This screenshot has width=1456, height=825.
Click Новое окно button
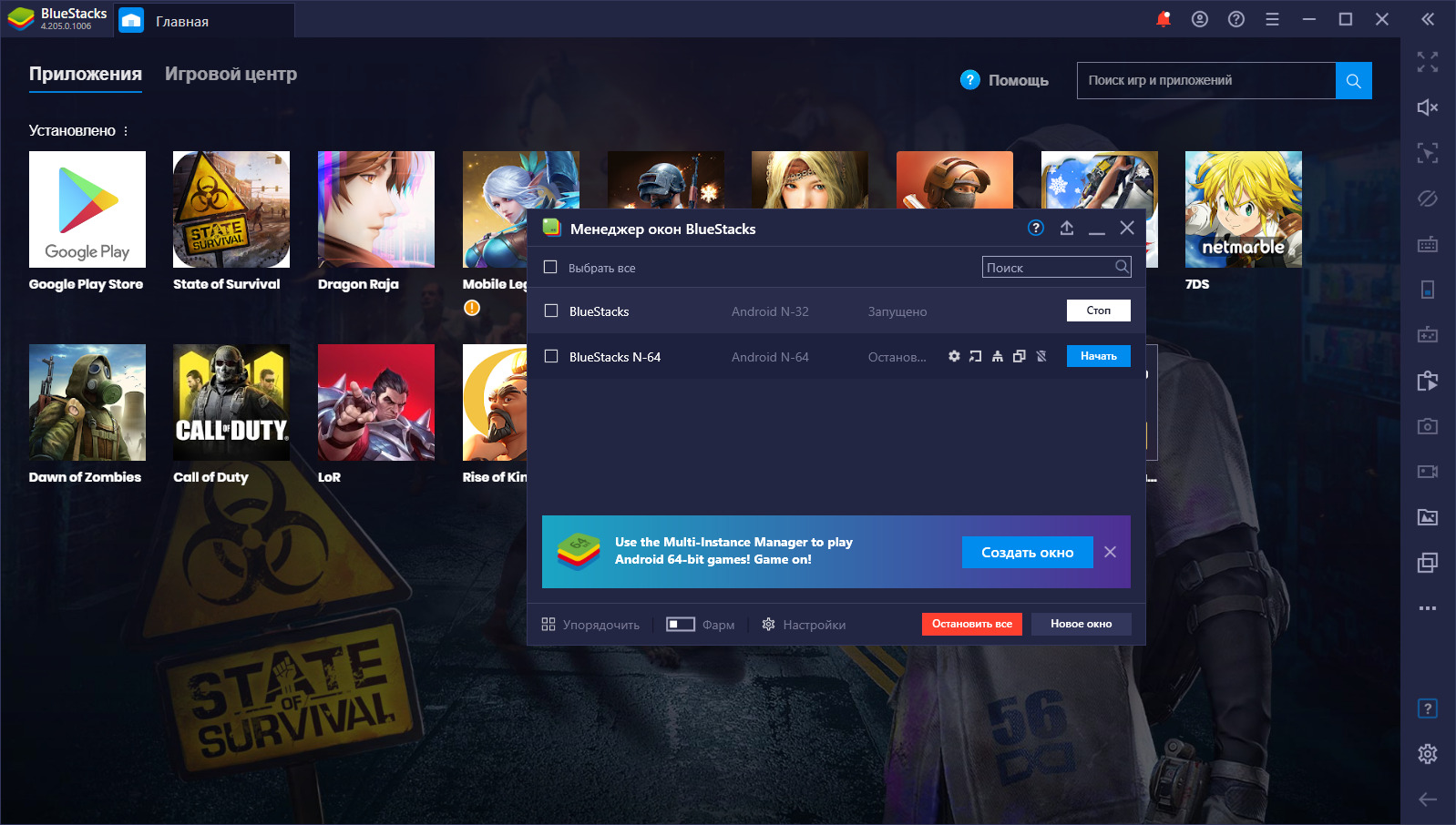(x=1082, y=624)
